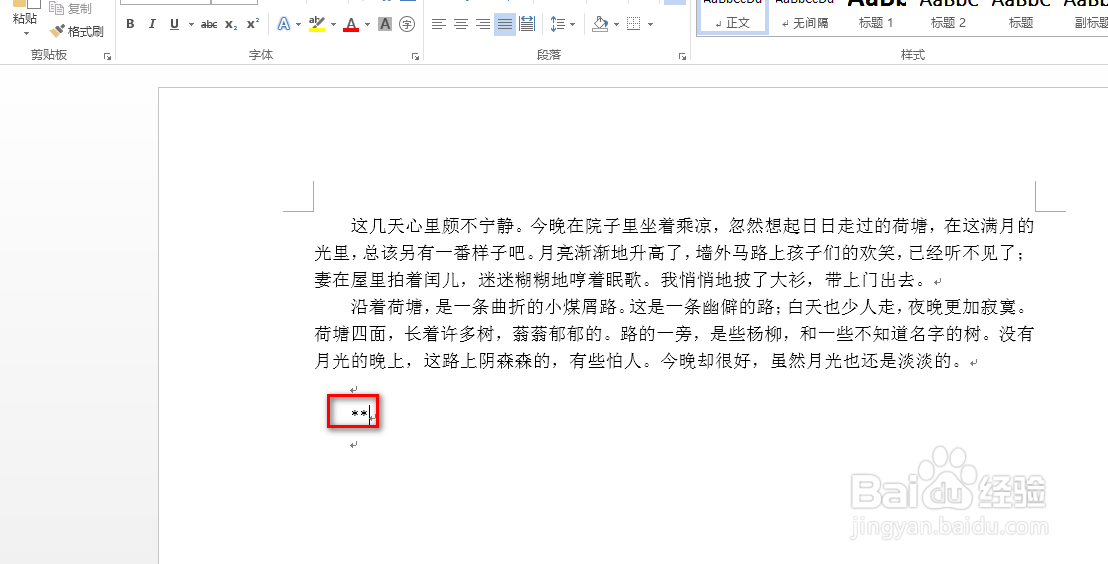
Task: Apply distributed alignment
Action: click(526, 25)
